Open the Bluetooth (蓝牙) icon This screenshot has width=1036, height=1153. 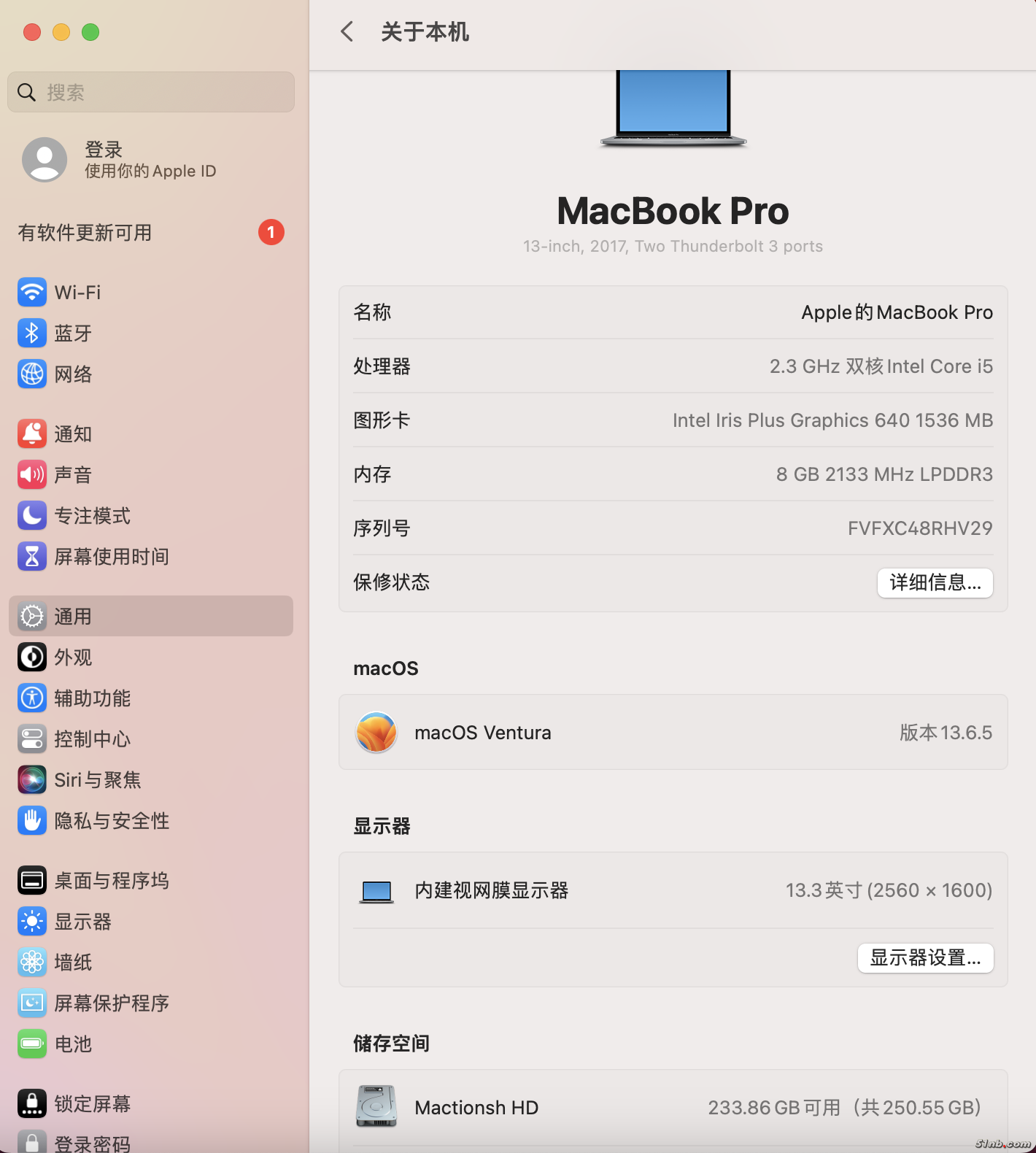click(32, 333)
